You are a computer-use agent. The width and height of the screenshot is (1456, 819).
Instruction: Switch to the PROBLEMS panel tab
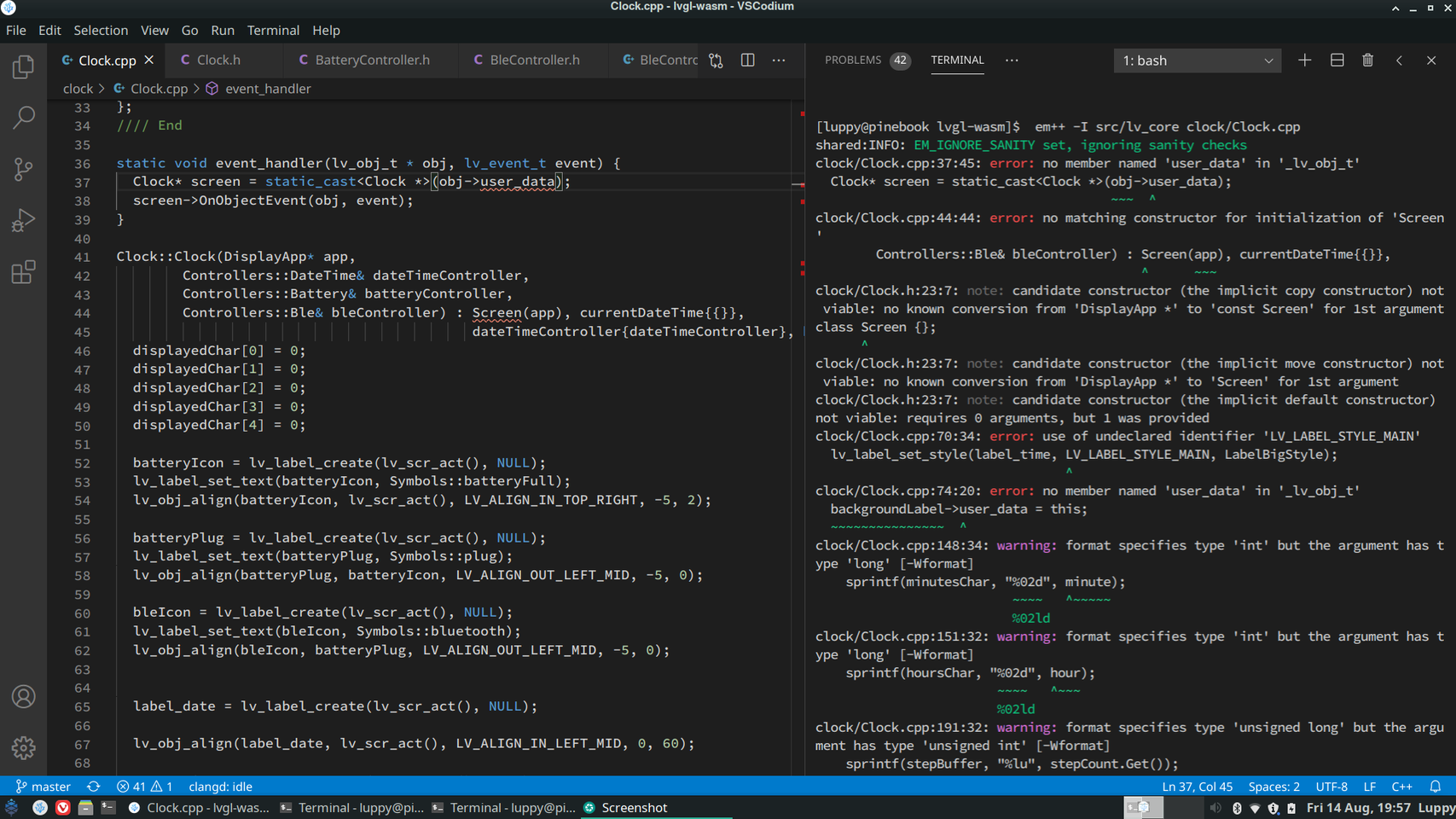[x=853, y=61]
